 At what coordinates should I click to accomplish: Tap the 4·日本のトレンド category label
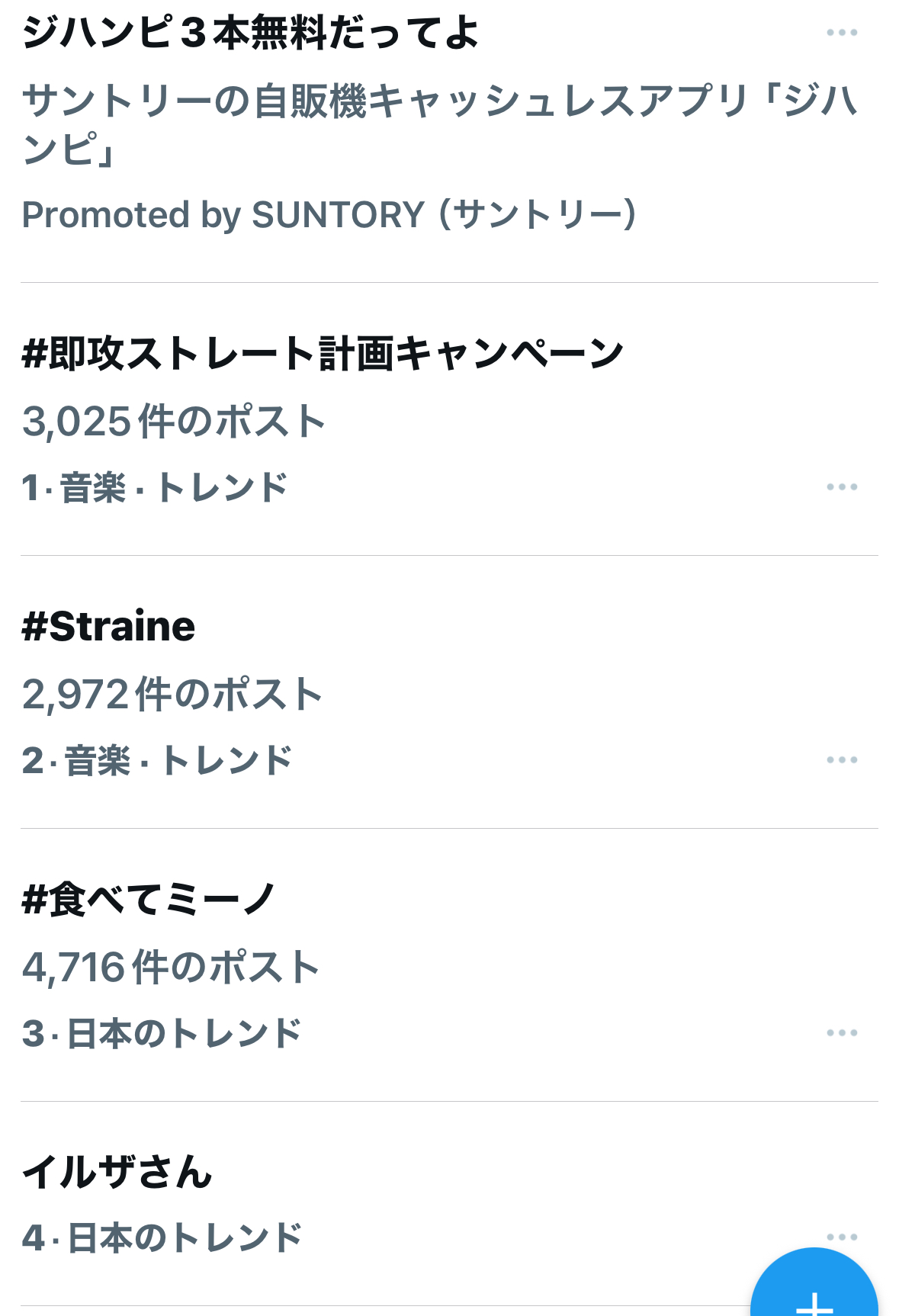click(x=162, y=1237)
